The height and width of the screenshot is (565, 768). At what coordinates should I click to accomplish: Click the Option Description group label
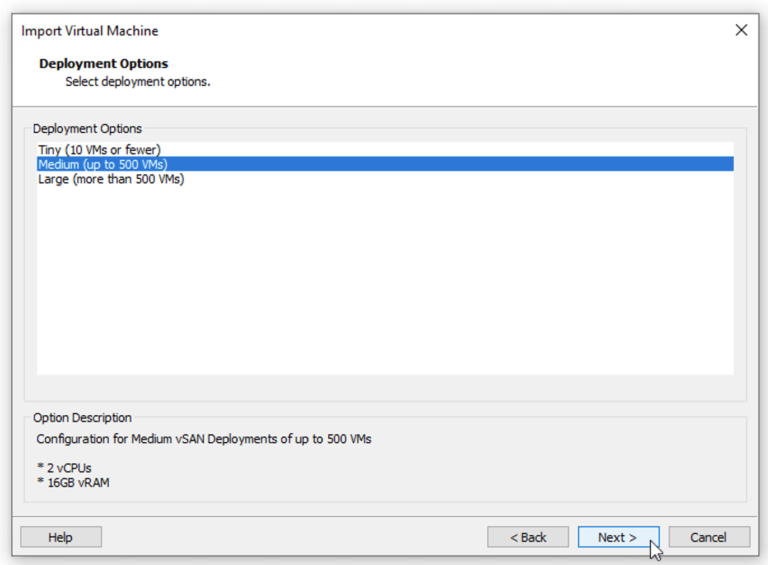(x=82, y=418)
